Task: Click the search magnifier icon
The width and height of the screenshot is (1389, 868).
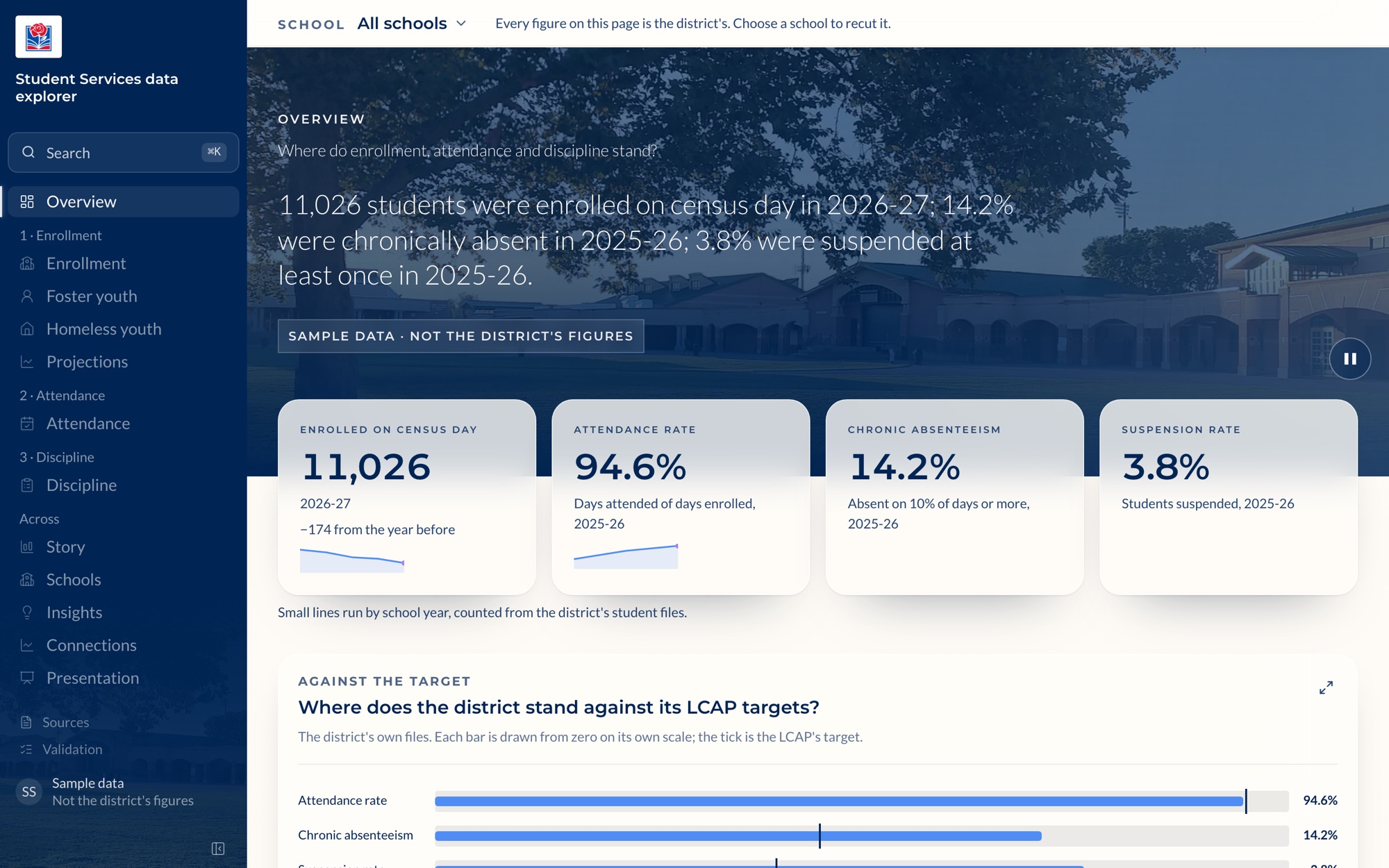Action: point(28,152)
